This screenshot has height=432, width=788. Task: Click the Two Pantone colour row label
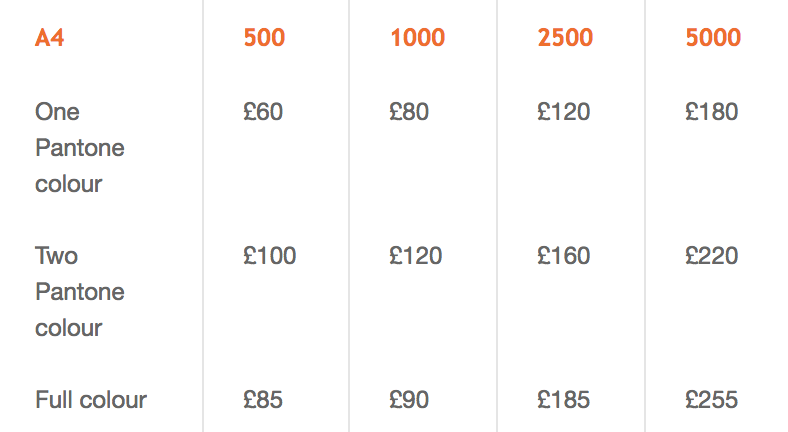point(80,292)
